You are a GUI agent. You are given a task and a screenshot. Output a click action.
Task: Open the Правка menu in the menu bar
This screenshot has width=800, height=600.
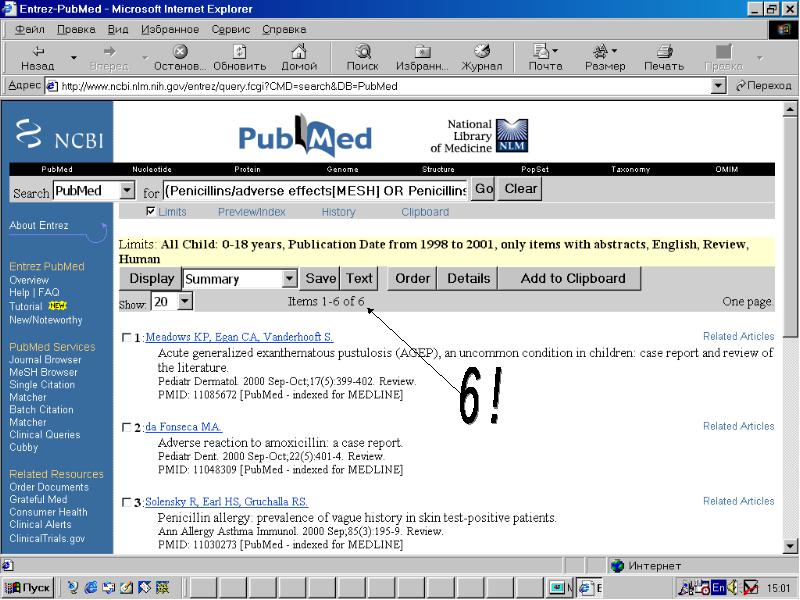tap(76, 30)
